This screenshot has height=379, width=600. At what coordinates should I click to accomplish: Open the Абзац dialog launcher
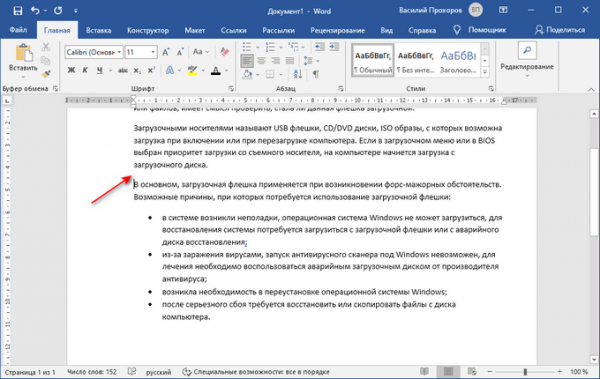point(341,88)
